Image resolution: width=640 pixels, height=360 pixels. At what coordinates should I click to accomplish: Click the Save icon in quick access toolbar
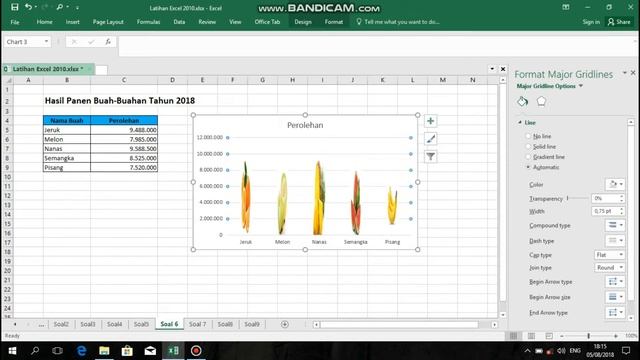pyautogui.click(x=15, y=7)
